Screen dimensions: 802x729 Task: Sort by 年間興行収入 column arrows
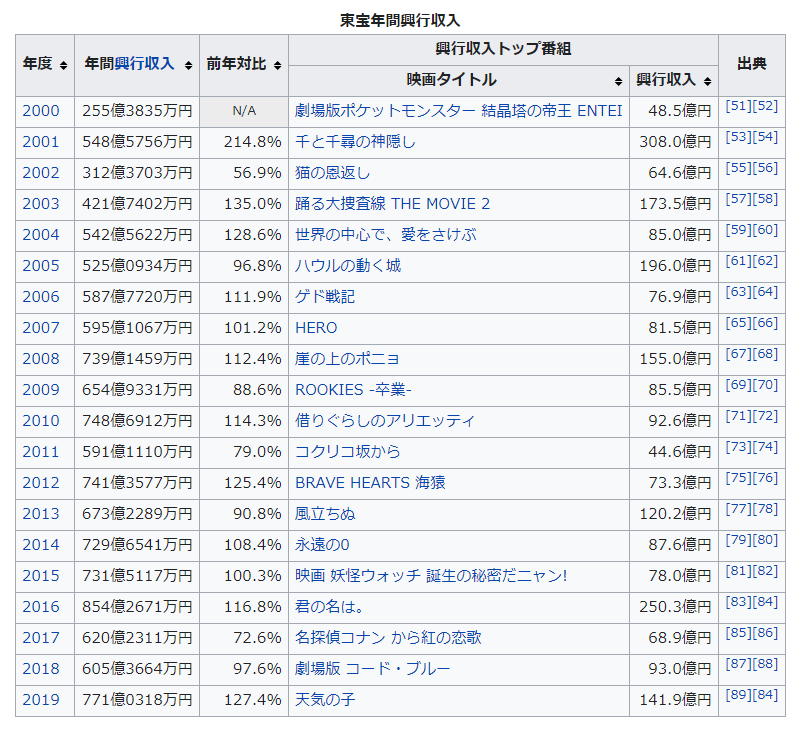point(188,65)
